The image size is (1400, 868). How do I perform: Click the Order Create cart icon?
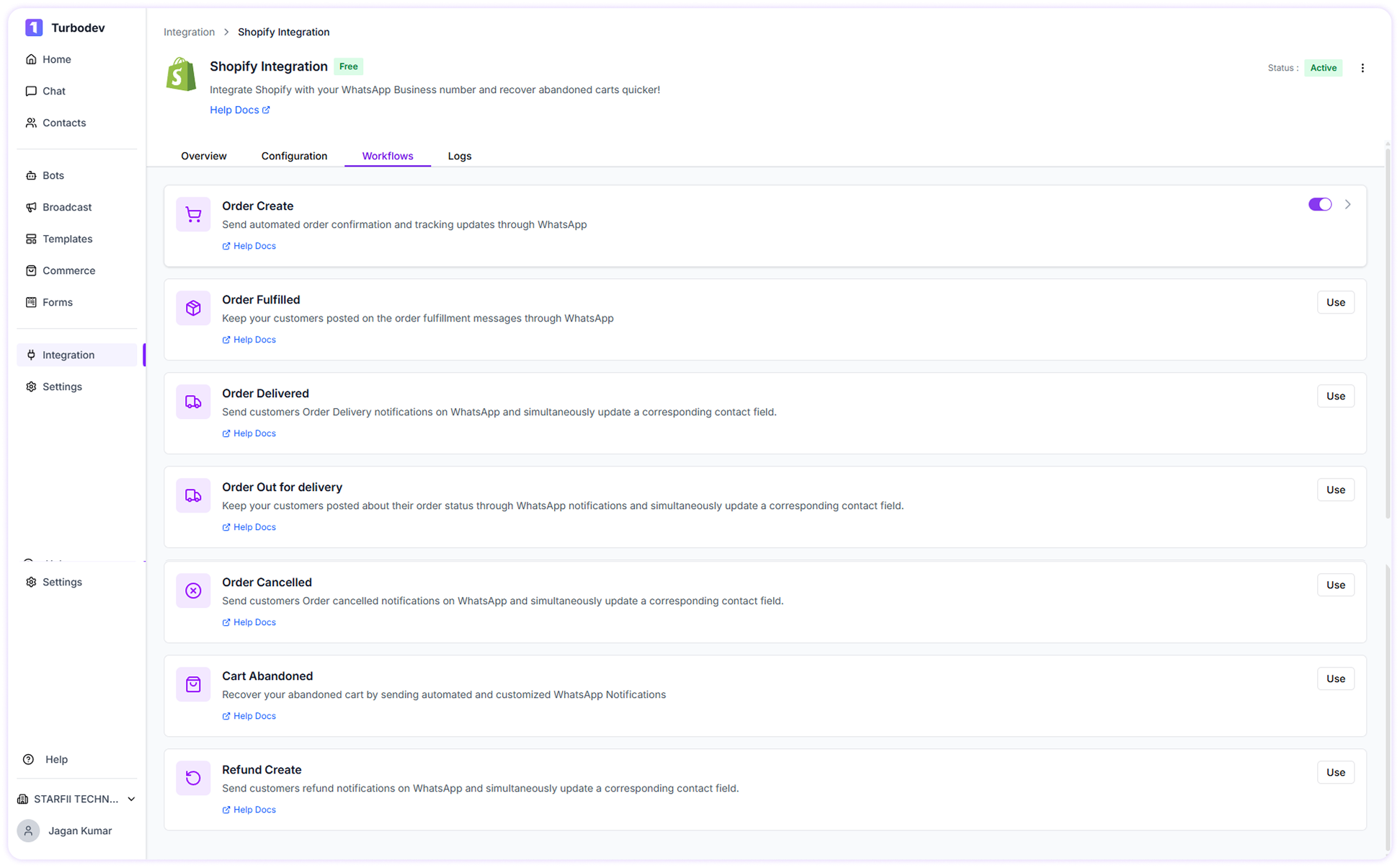[193, 214]
